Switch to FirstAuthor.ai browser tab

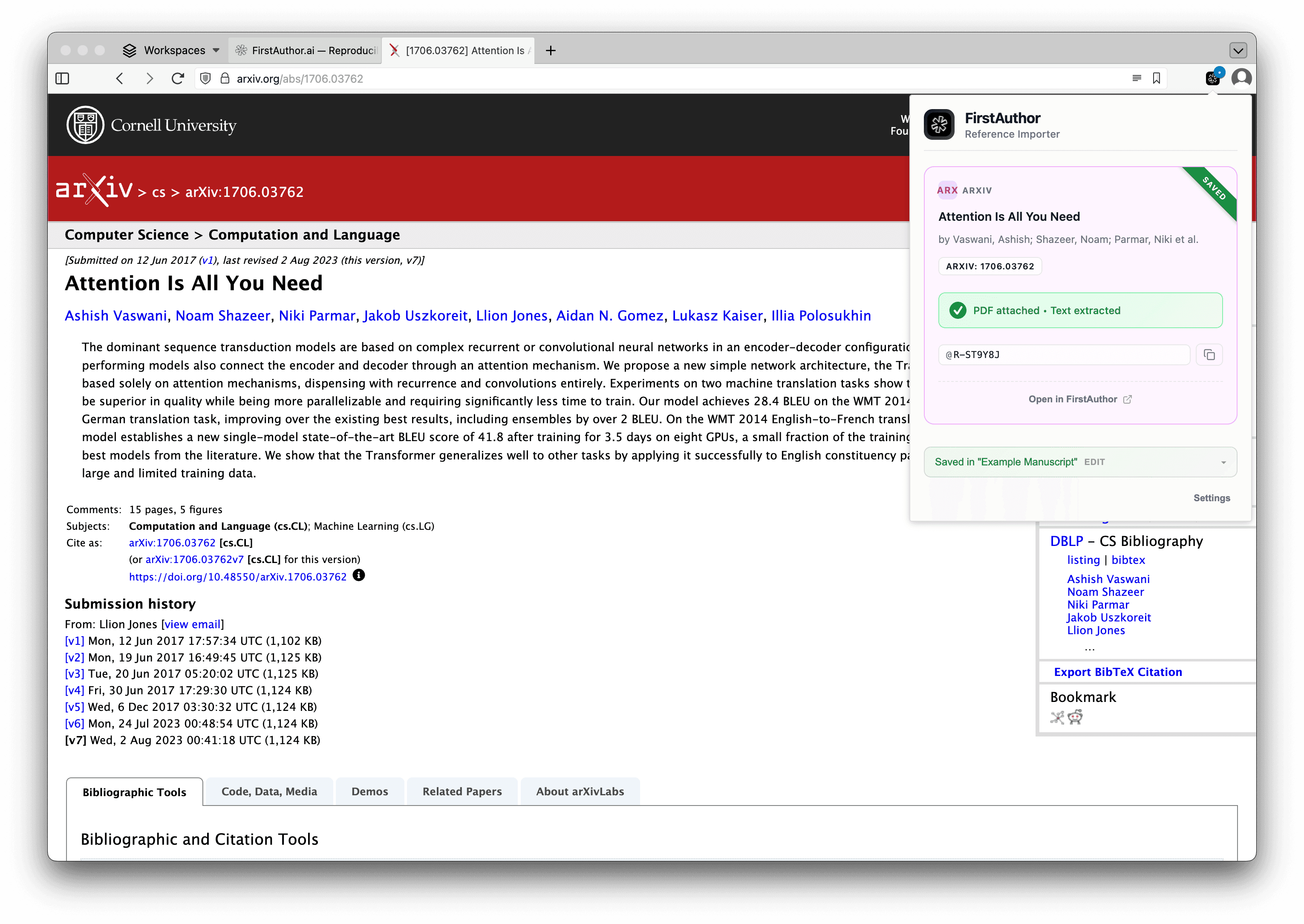[x=306, y=51]
